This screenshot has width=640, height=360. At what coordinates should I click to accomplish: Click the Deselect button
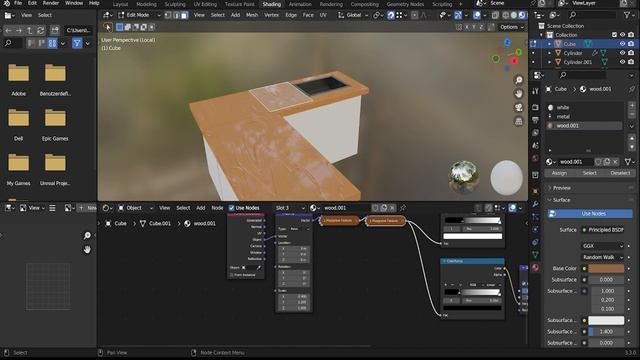pos(620,173)
